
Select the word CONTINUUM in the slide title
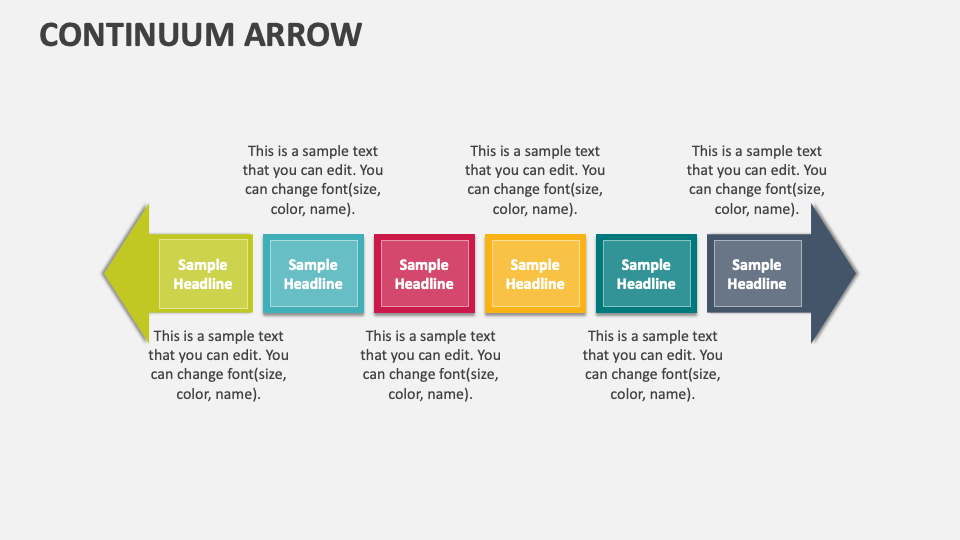(x=133, y=34)
